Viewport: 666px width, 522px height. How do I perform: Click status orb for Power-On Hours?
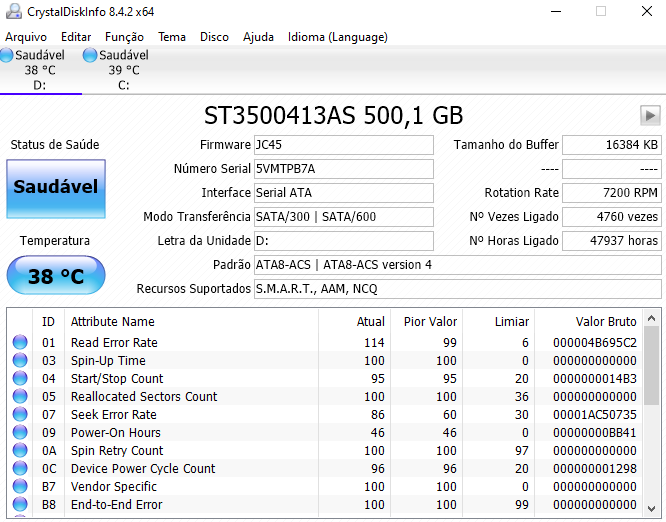(20, 432)
